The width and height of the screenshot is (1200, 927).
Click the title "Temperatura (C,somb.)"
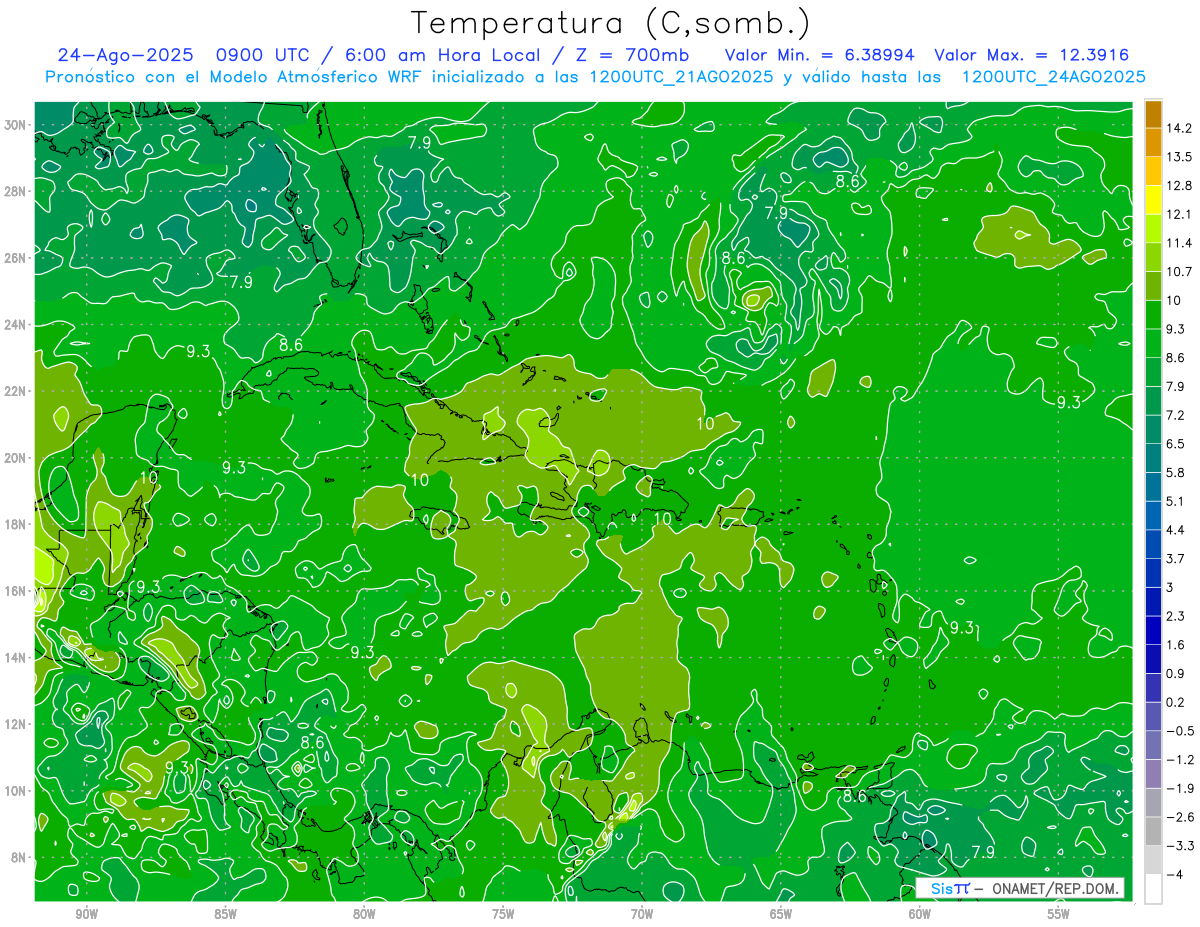coord(611,23)
